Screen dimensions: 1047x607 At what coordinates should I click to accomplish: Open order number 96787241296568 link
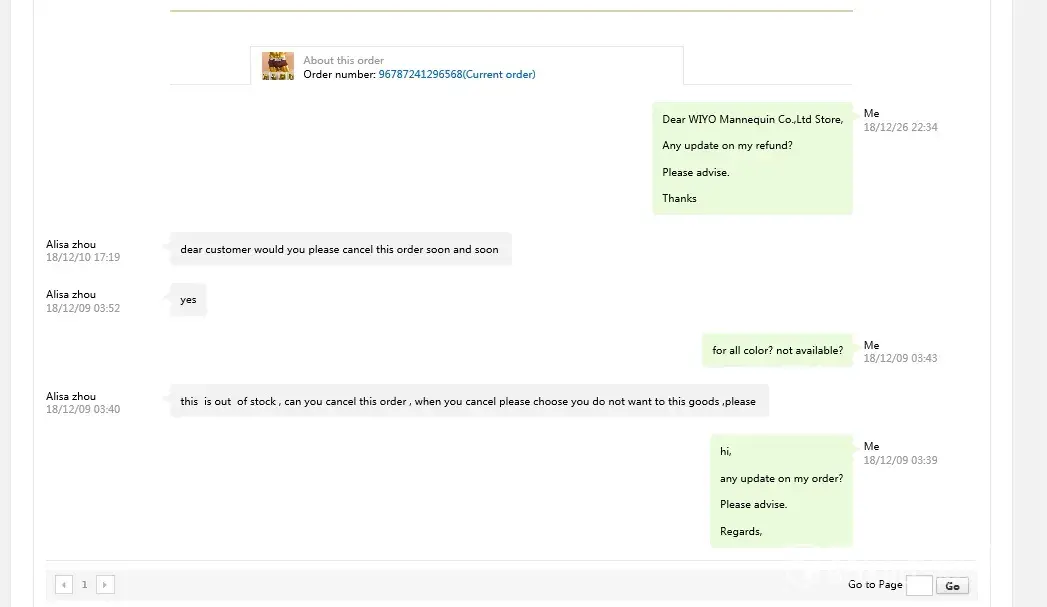456,75
